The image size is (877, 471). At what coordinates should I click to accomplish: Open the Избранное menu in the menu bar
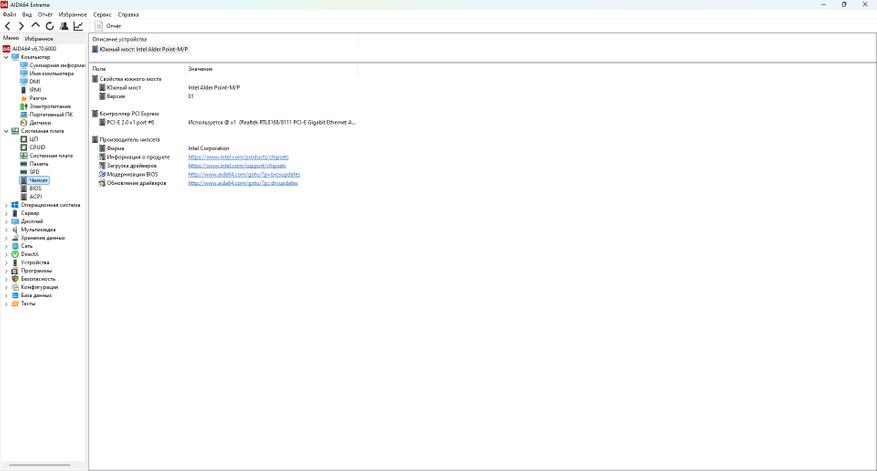73,15
